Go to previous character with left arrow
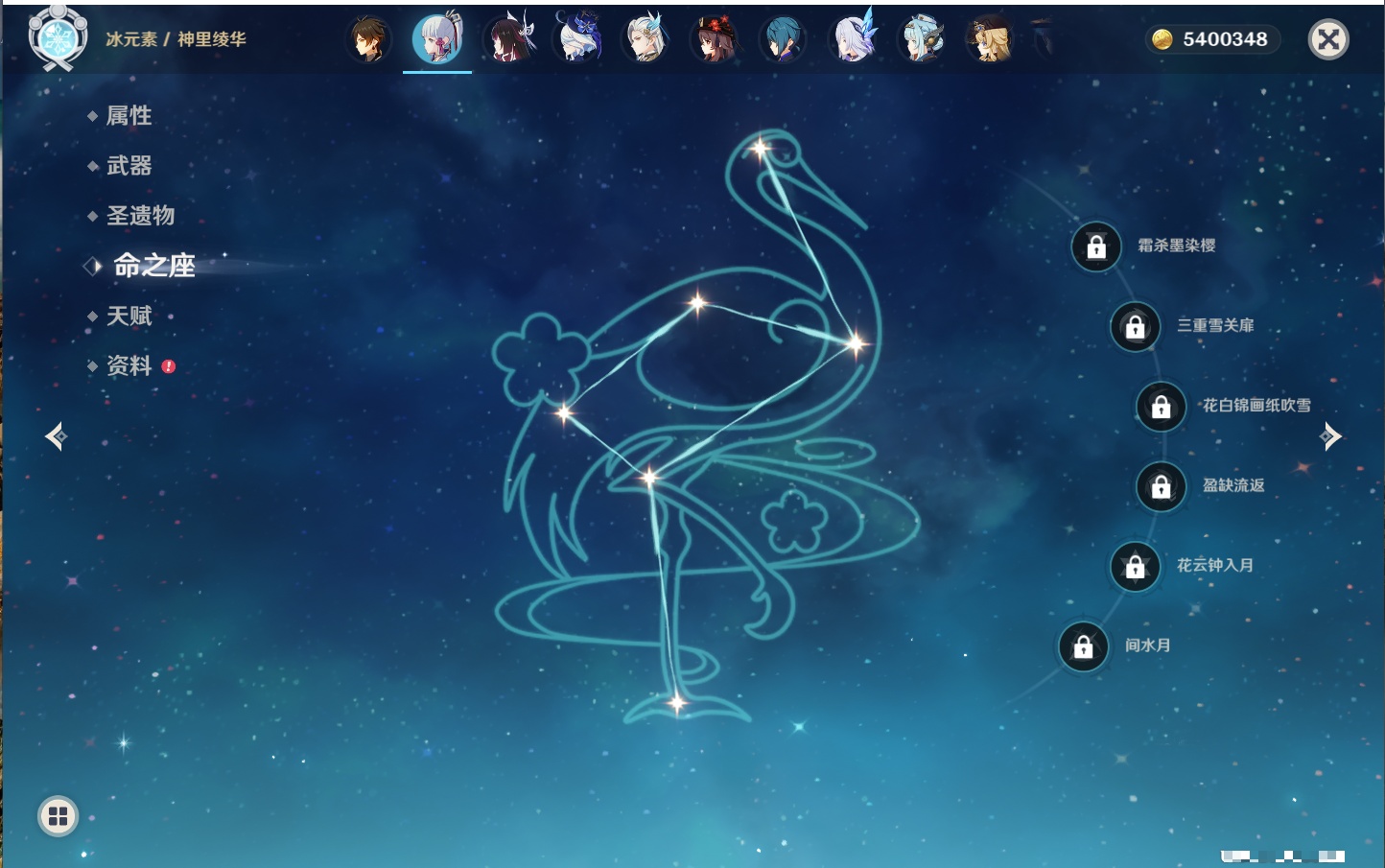Screen dimensions: 1385x868 [x=56, y=436]
